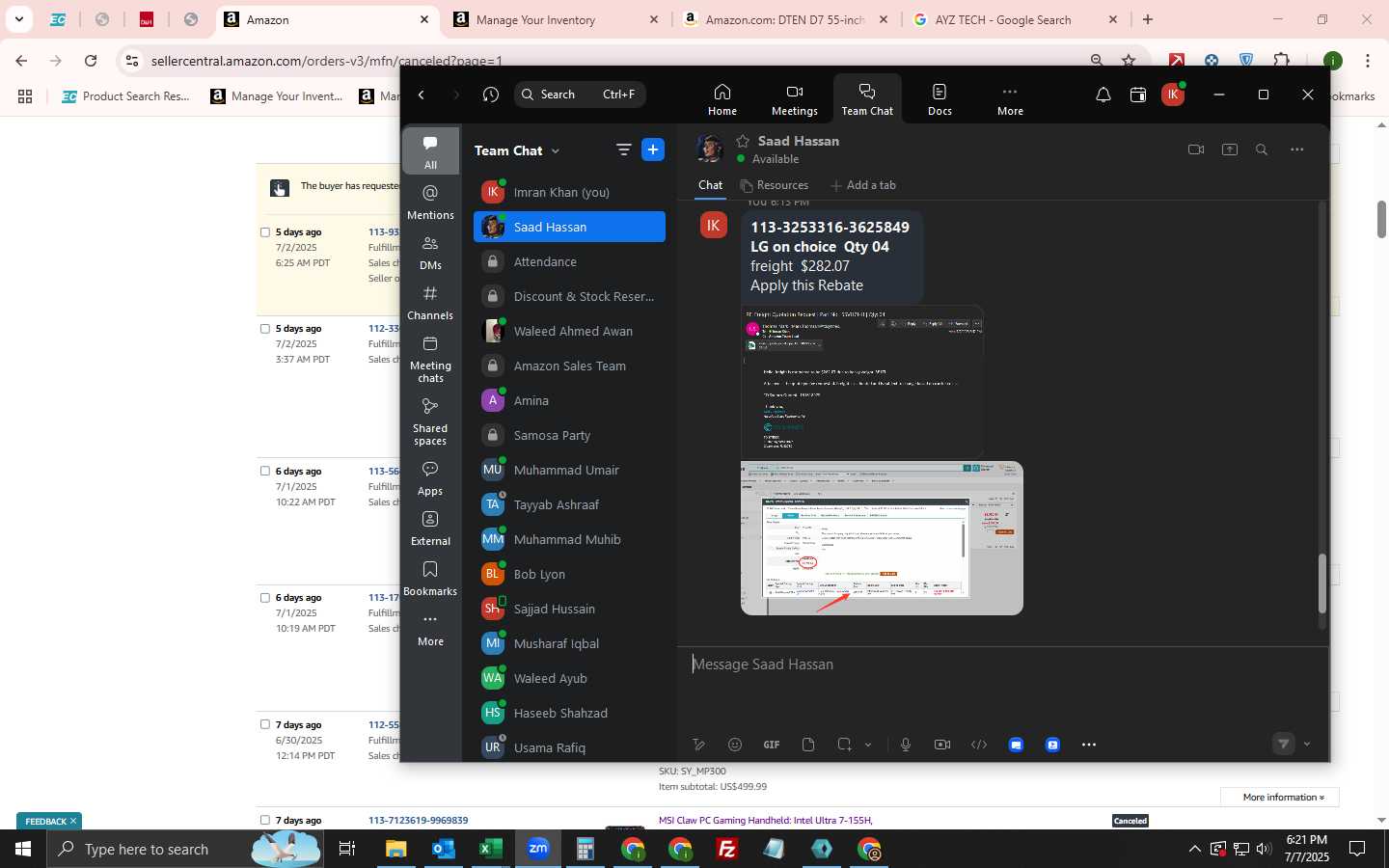Insert code snippet icon

[979, 745]
